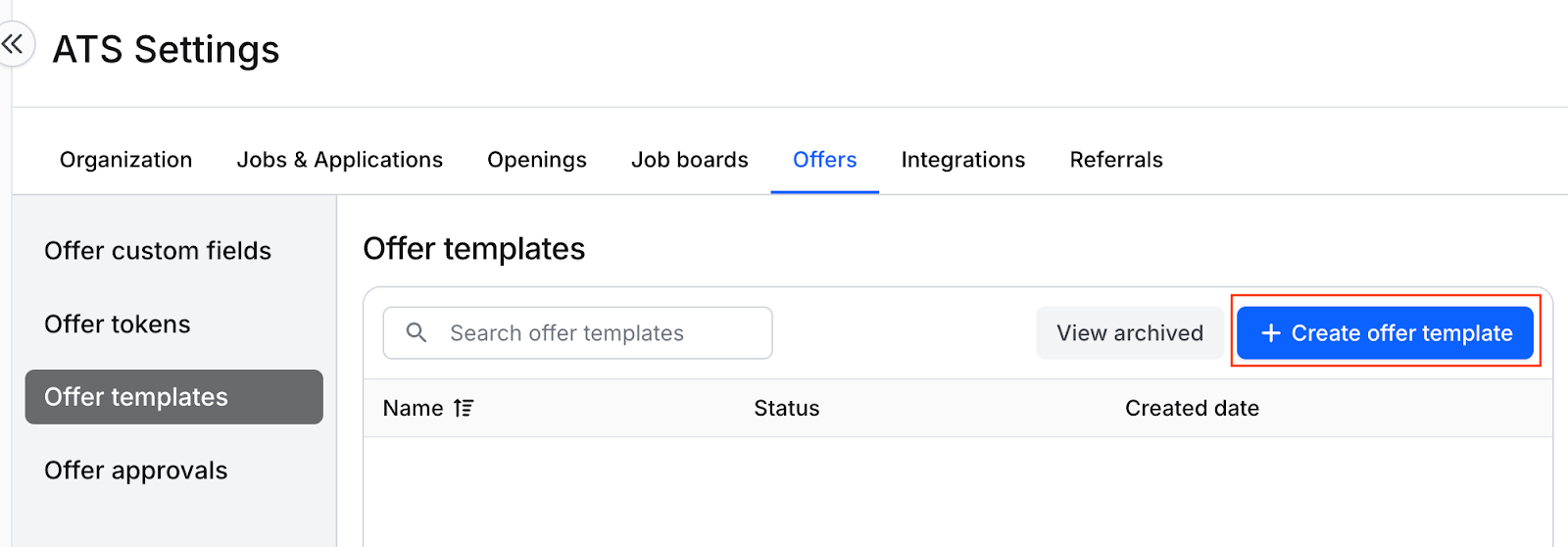This screenshot has height=547, width=1568.
Task: Open the Organization tab
Action: [125, 160]
